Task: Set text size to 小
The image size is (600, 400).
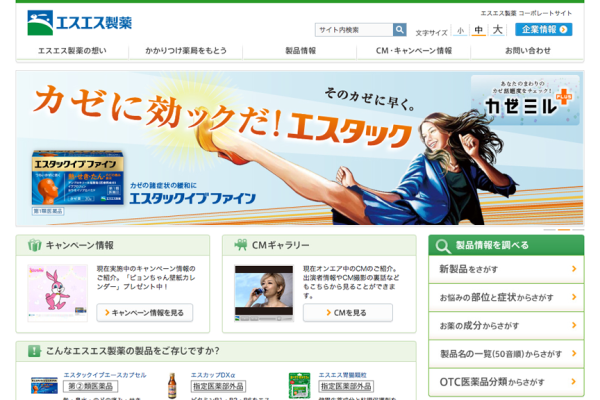Action: 460,30
